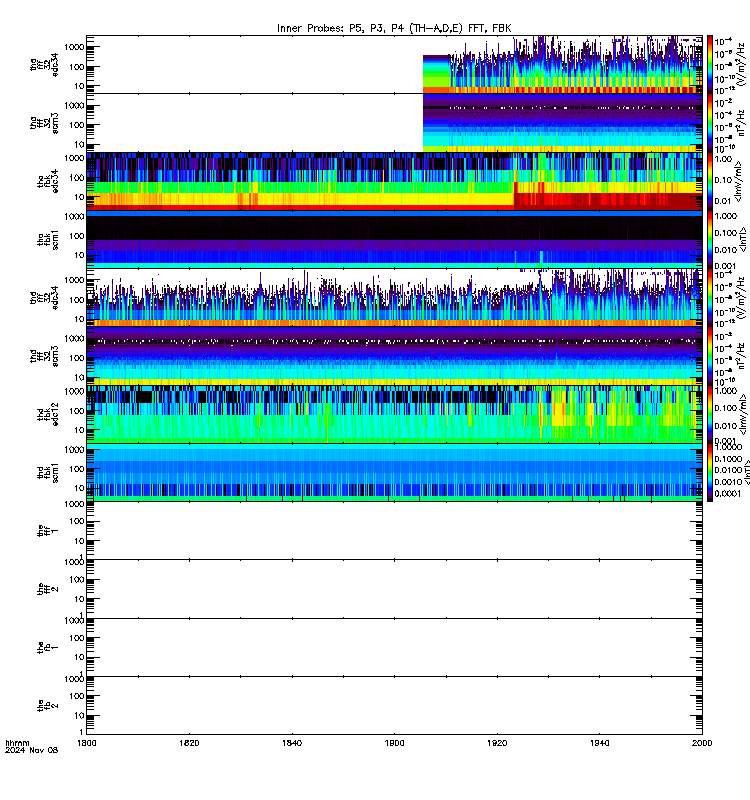Click the 1940 time axis label
This screenshot has height=800, width=750.
[x=599, y=743]
